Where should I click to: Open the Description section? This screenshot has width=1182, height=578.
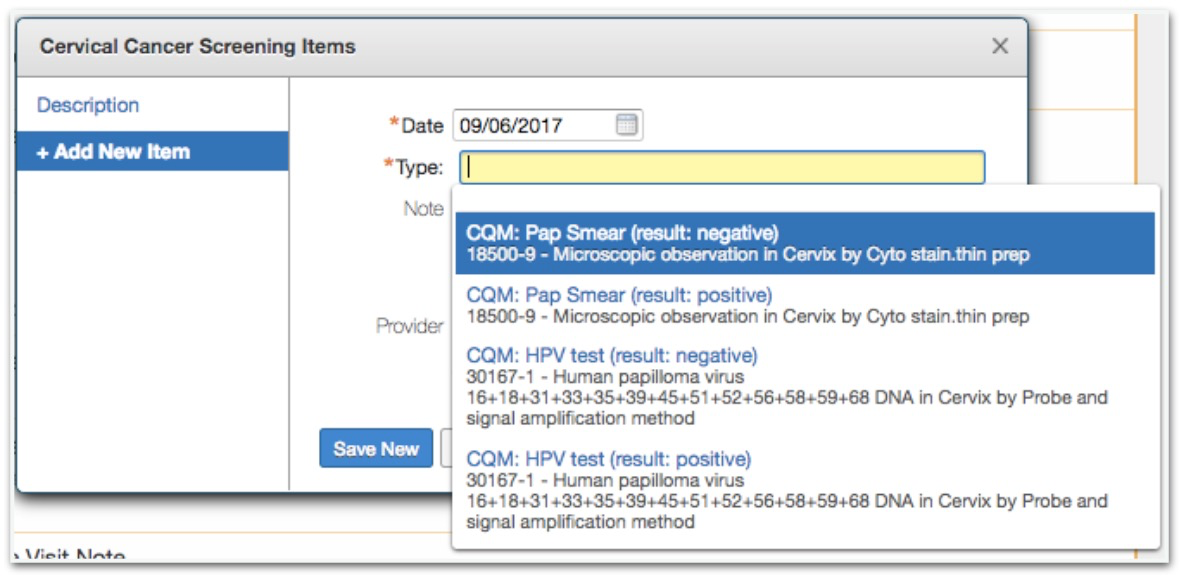pos(88,105)
